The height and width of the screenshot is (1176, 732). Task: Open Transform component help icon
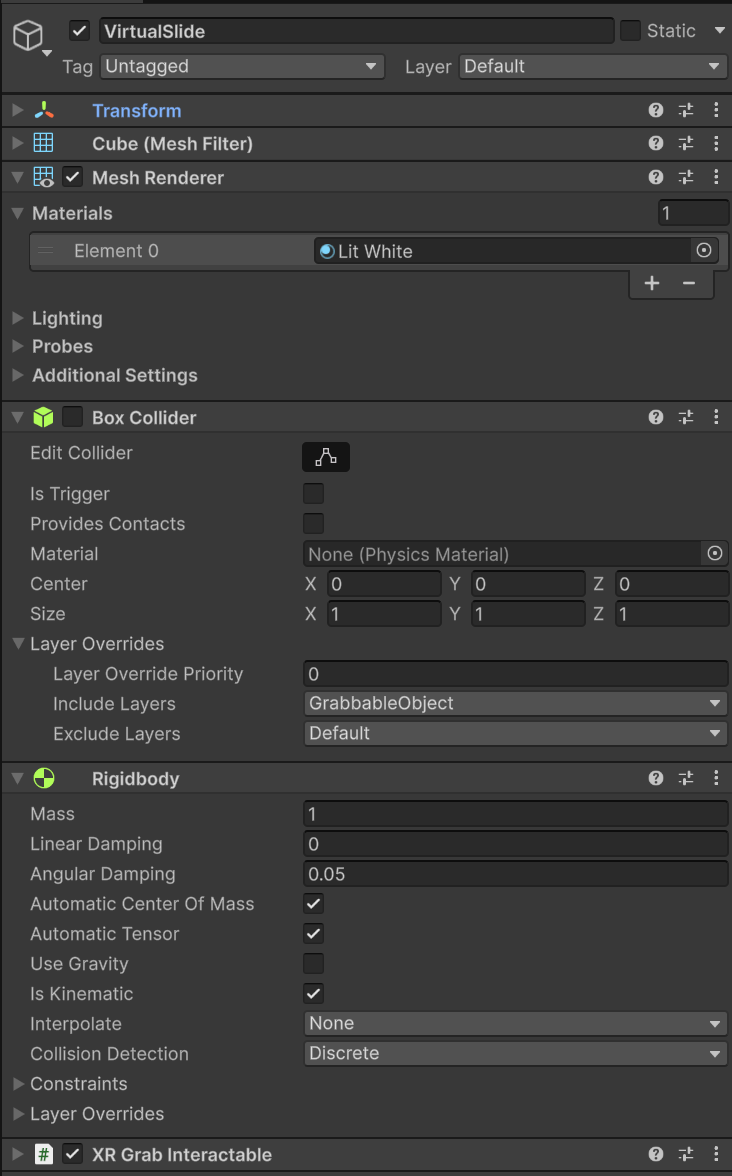pos(656,111)
